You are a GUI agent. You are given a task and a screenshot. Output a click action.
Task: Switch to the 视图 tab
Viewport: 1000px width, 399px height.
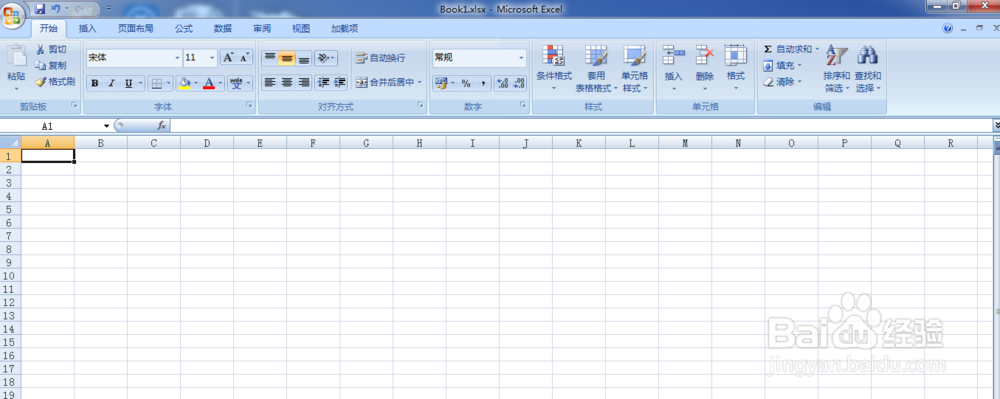301,29
